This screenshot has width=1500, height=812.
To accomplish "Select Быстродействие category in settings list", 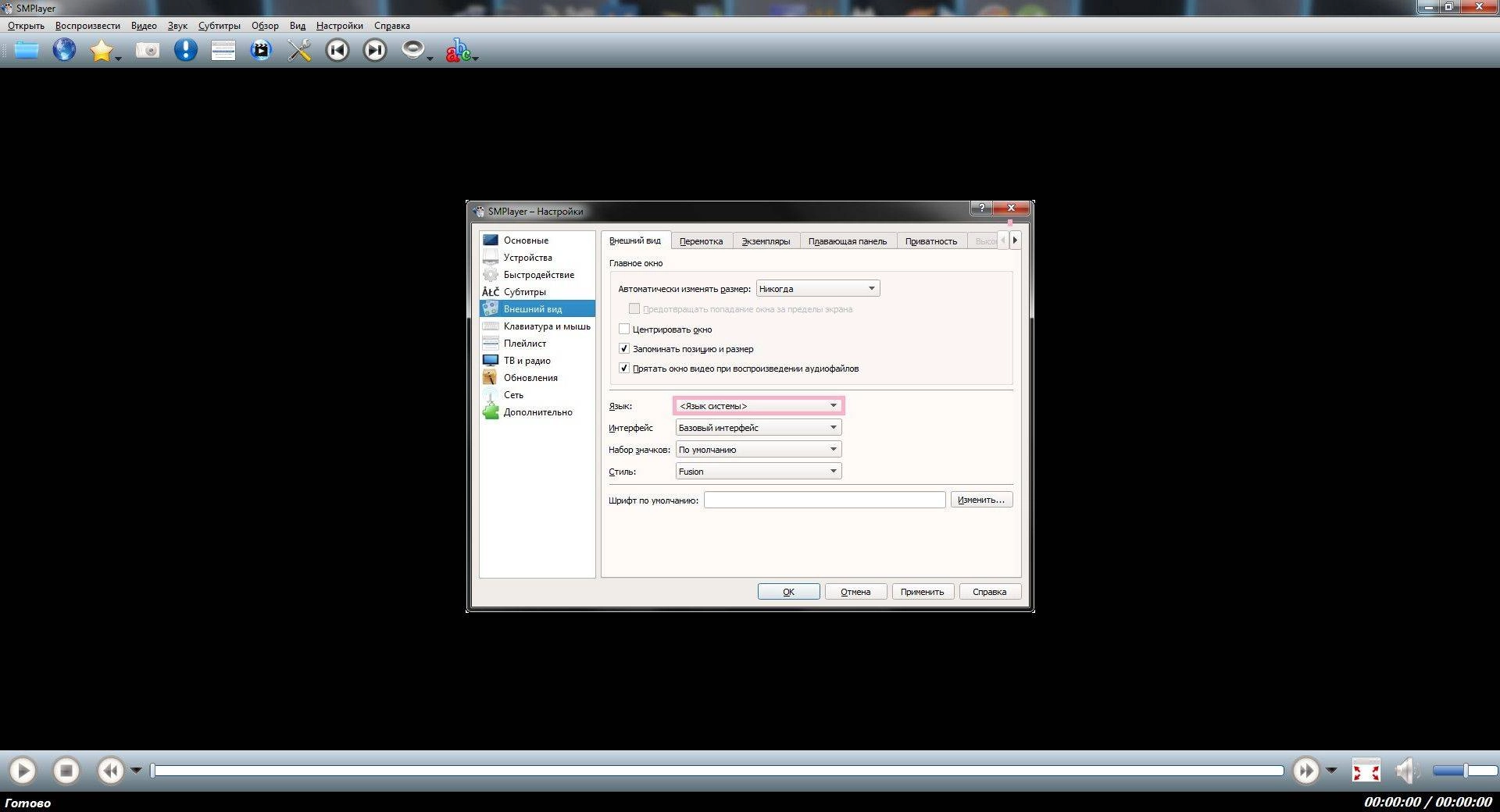I will pyautogui.click(x=537, y=275).
